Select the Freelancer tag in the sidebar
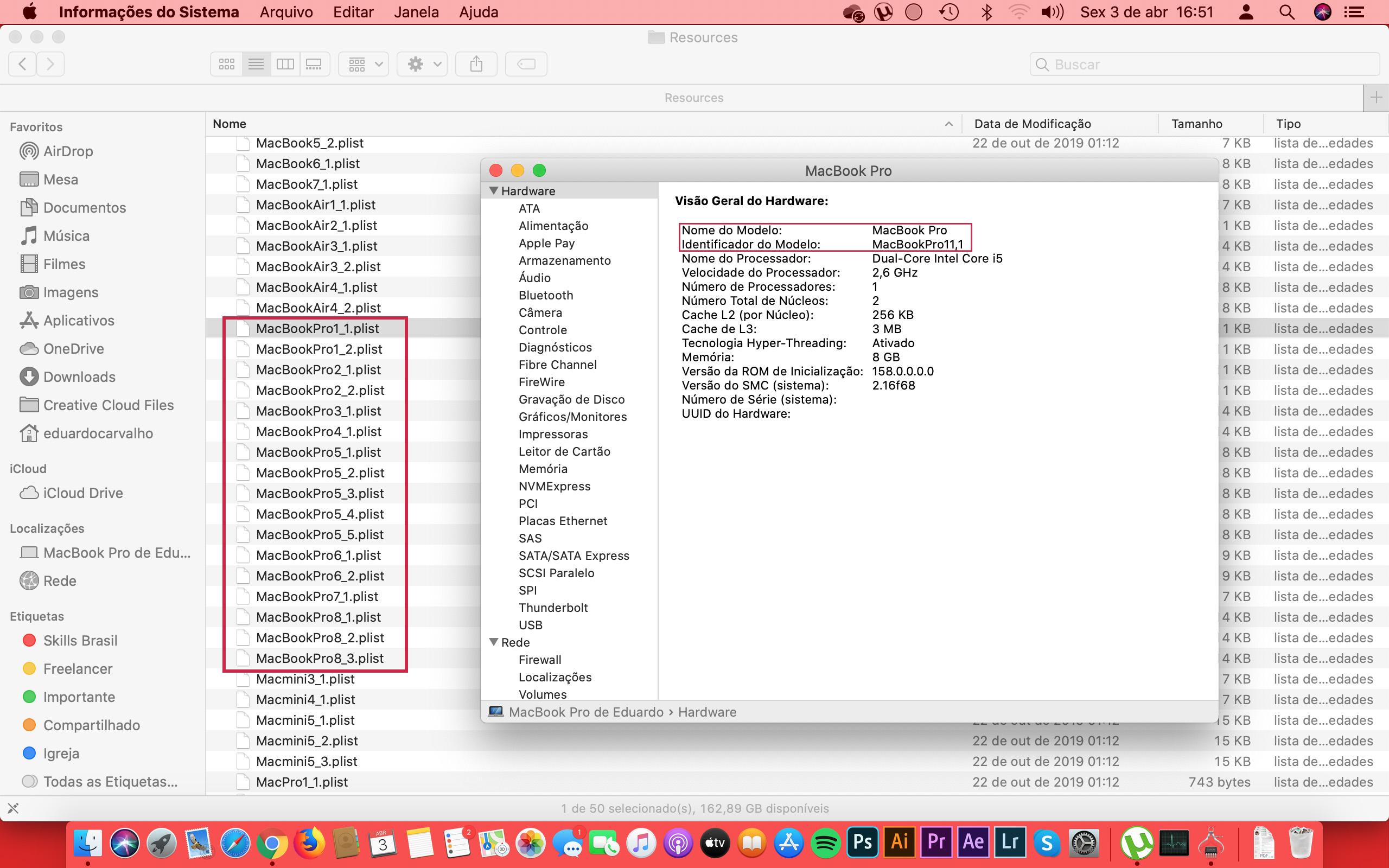The image size is (1389, 868). [78, 668]
